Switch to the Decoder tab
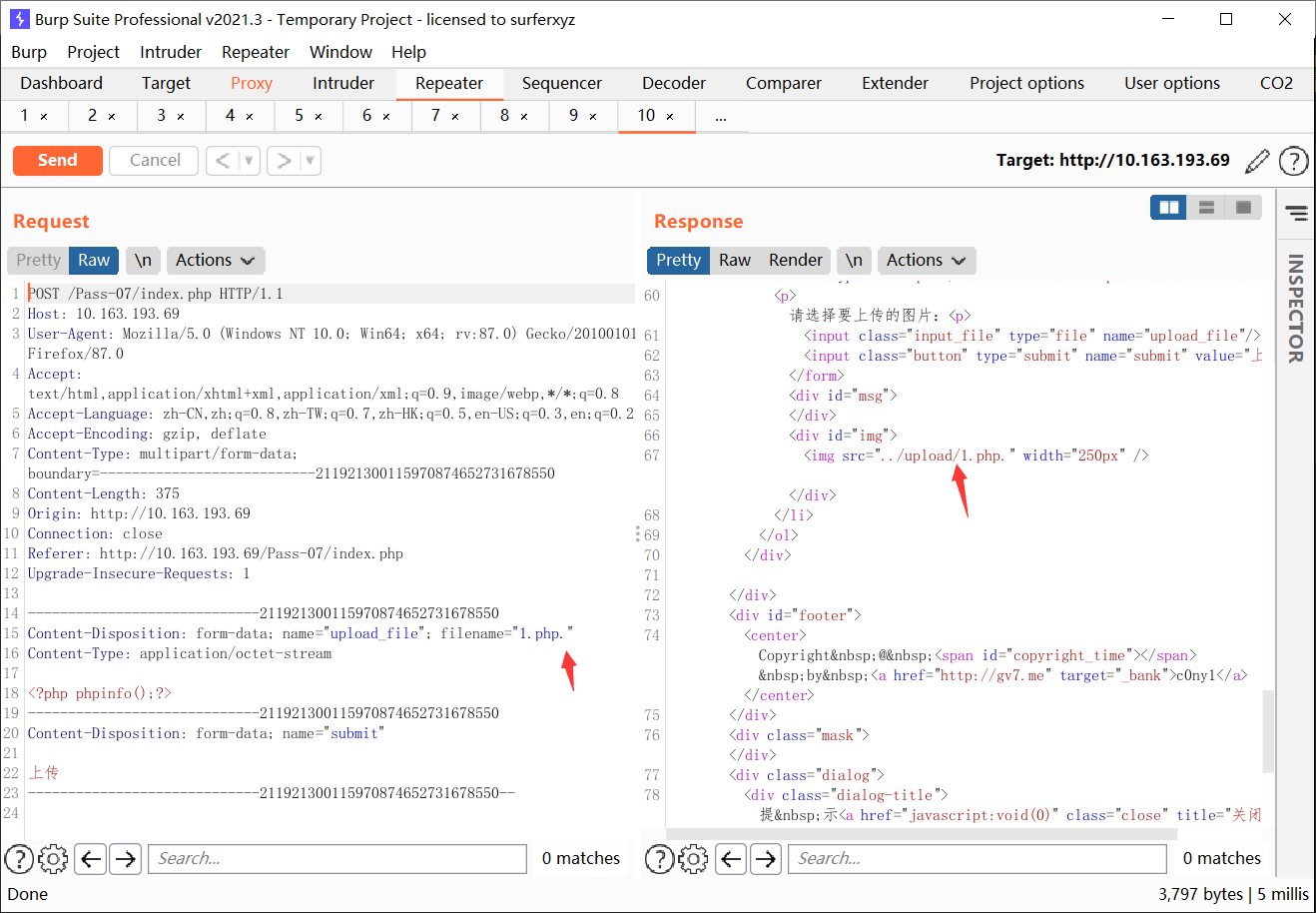This screenshot has height=913, width=1316. pos(674,84)
